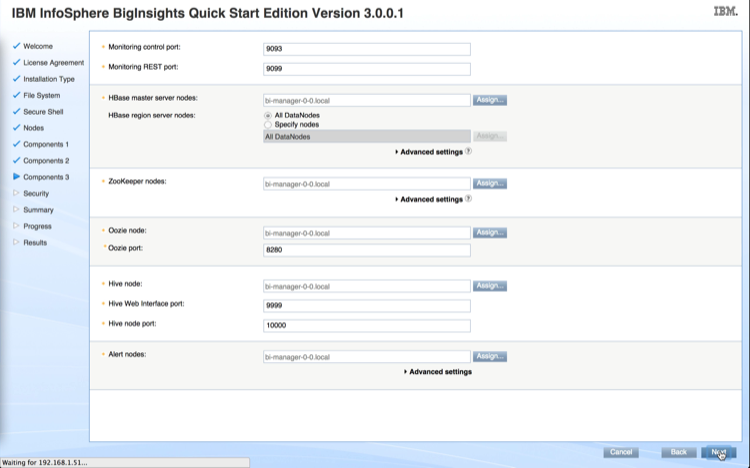
Task: Assign Alert nodes
Action: click(490, 356)
